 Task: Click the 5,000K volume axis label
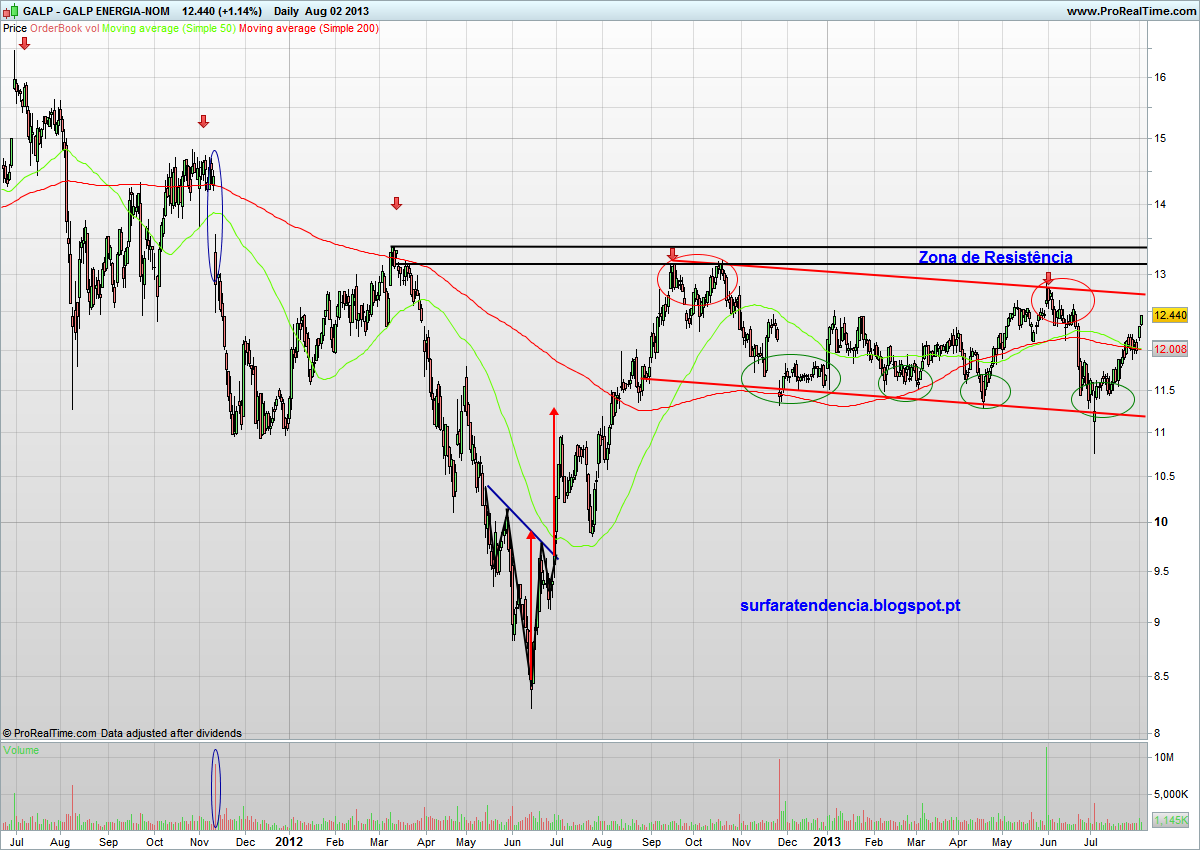click(x=1170, y=795)
